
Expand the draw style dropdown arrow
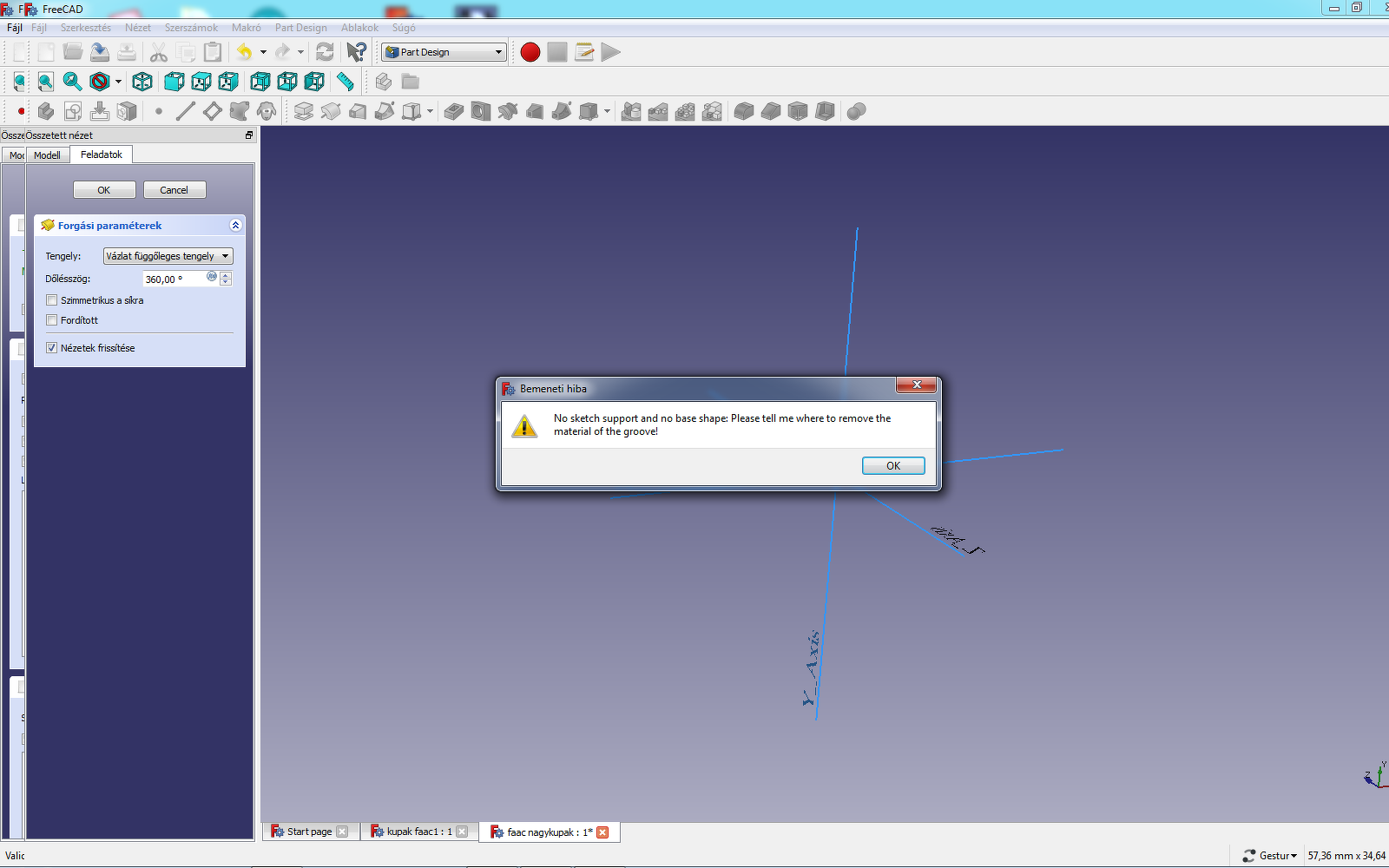tap(118, 82)
